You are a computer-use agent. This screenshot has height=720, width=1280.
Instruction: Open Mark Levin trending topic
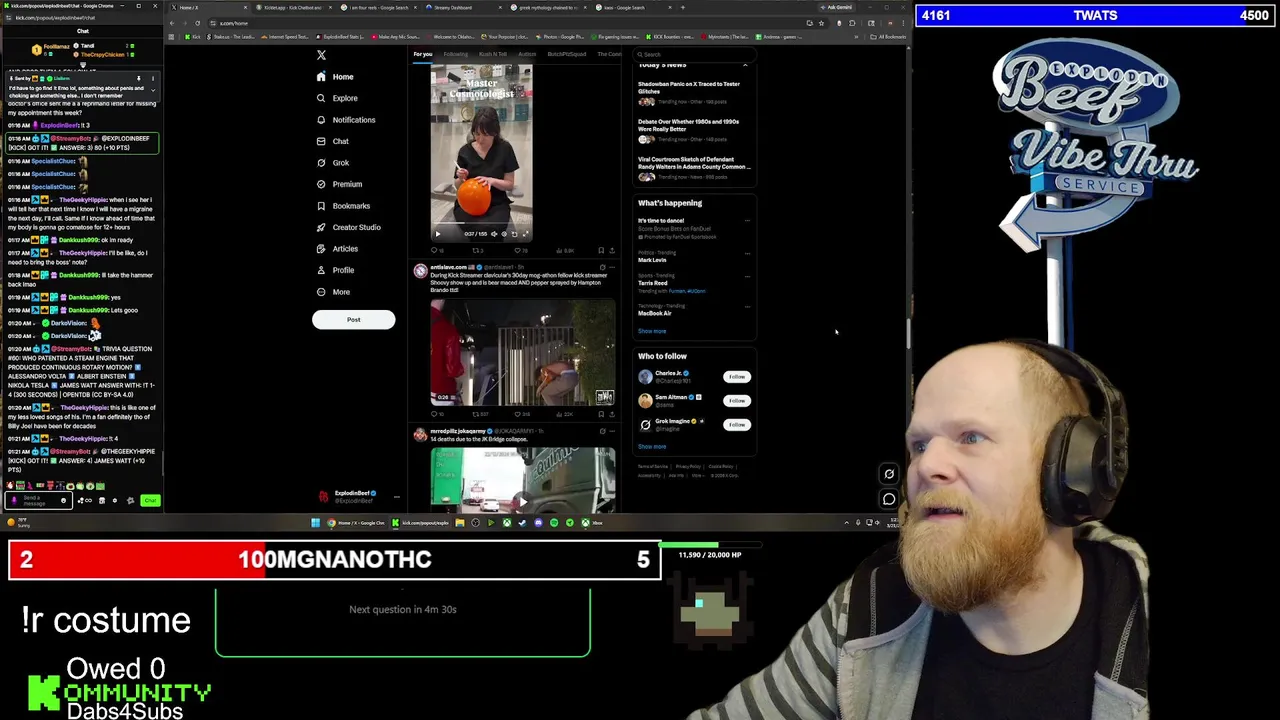[652, 260]
